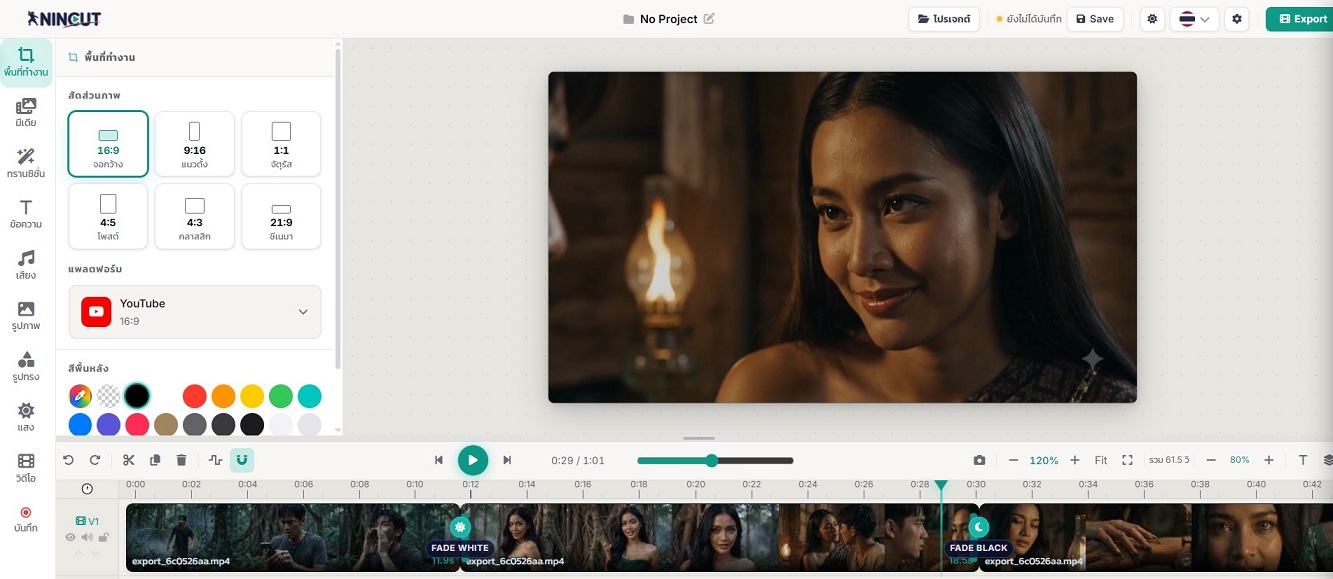Click the clock icon left of the time ruler

click(87, 488)
